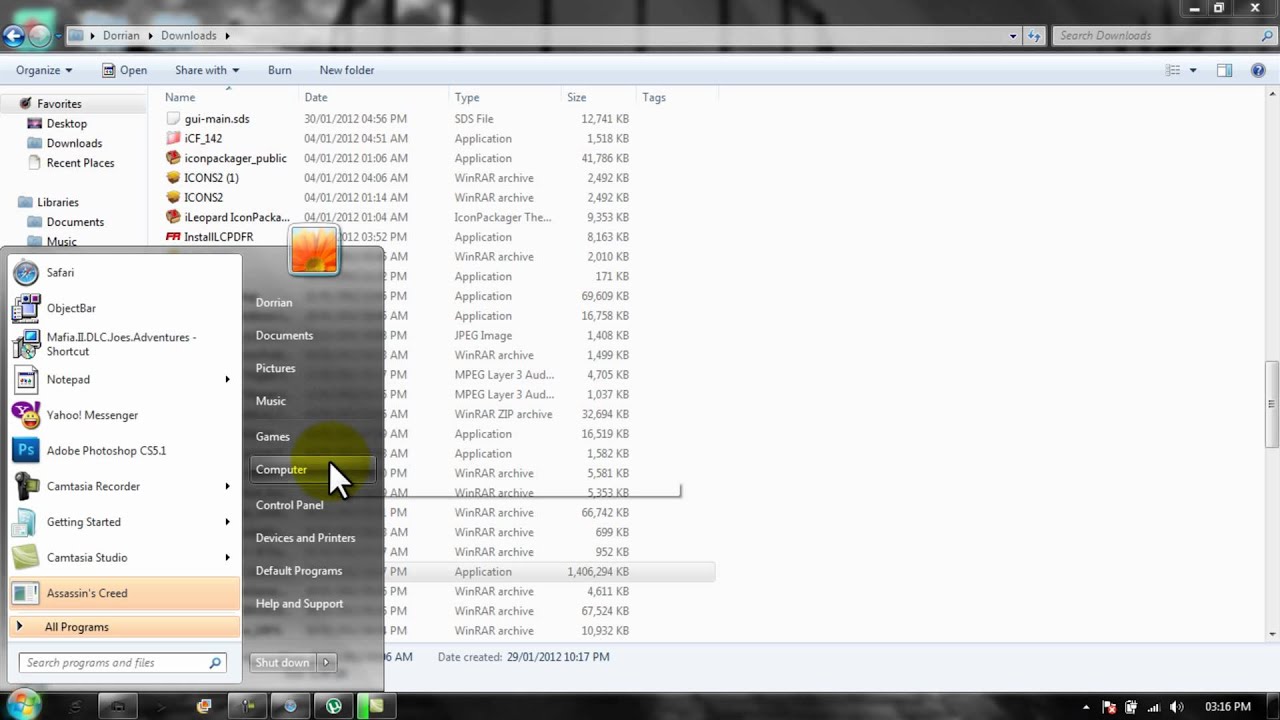Click the Windows Start orb
Image resolution: width=1280 pixels, height=720 pixels.
pos(24,705)
